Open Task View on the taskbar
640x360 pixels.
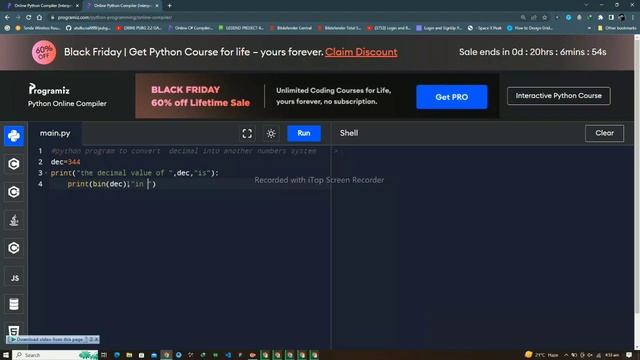104,355
